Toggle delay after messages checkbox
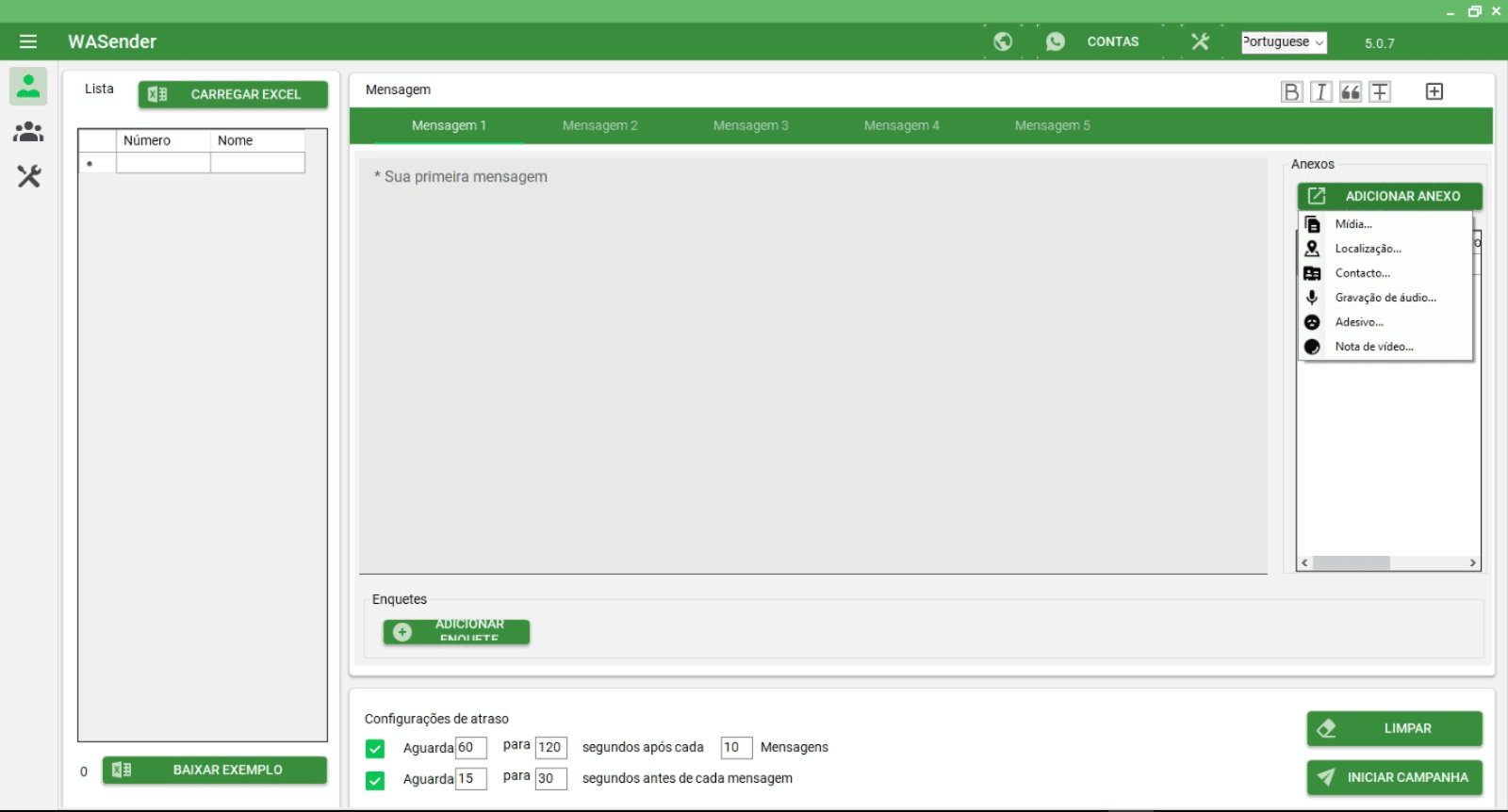1508x812 pixels. (x=375, y=749)
